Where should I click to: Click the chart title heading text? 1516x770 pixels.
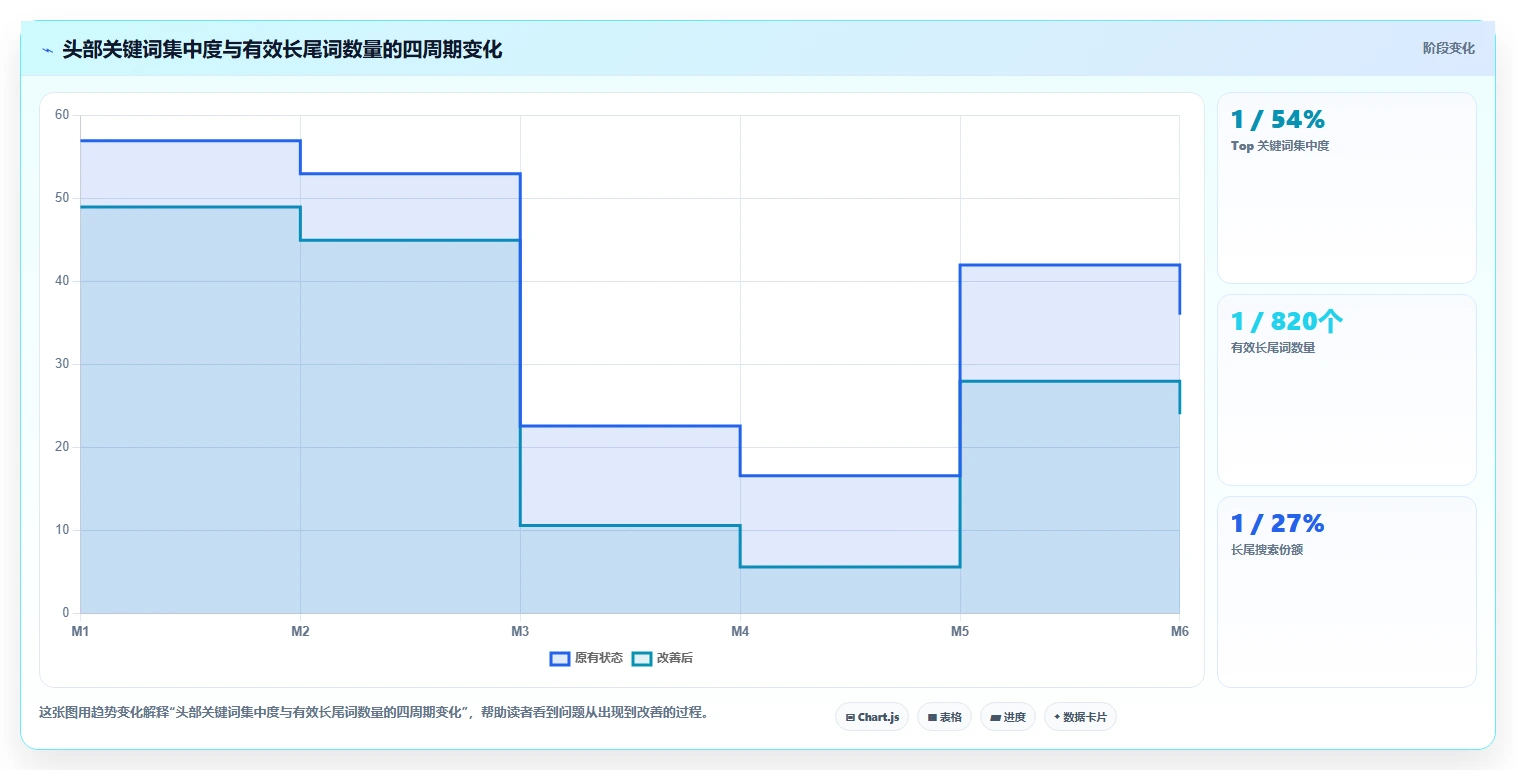pos(282,49)
